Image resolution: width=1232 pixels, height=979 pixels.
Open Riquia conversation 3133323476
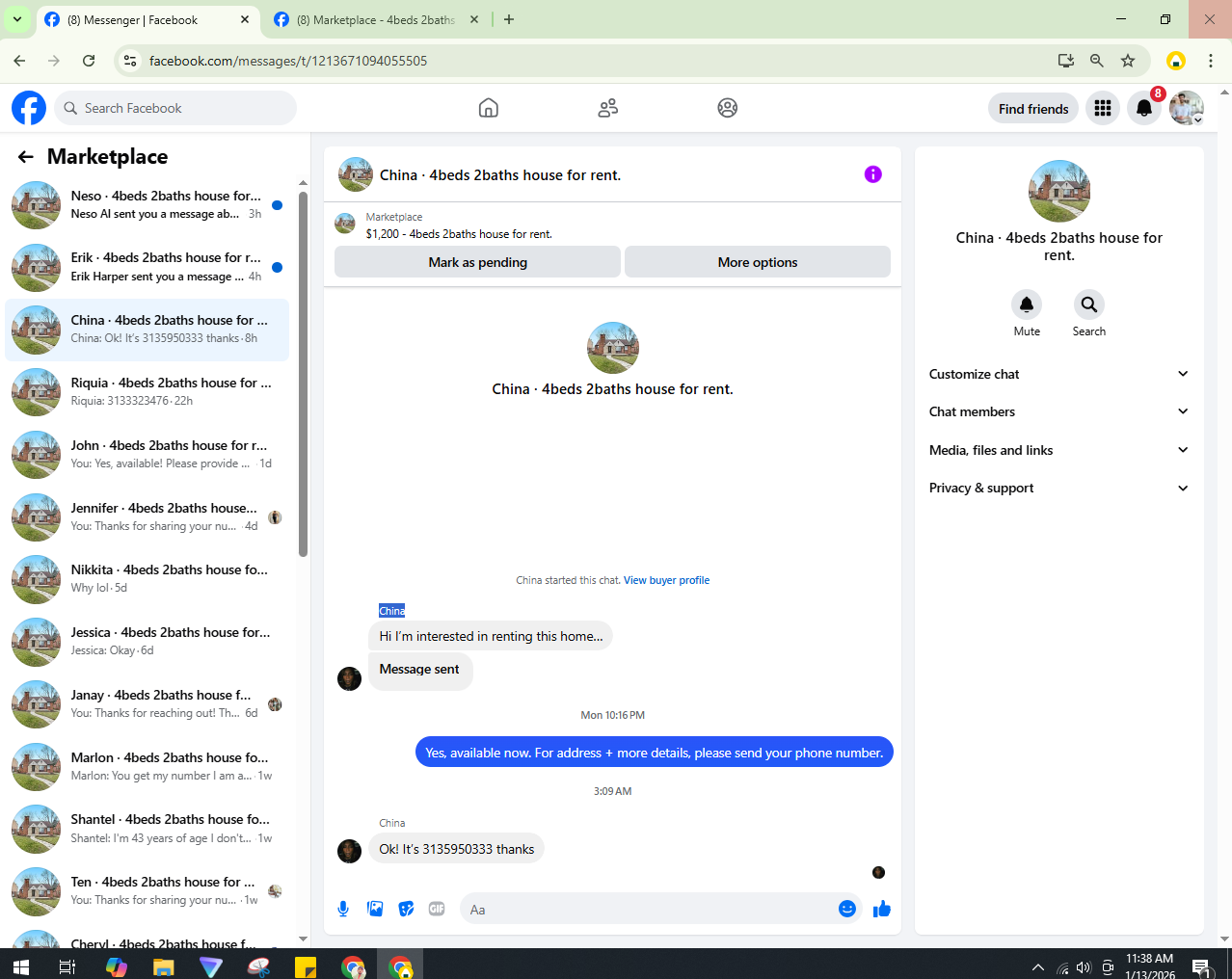tap(147, 392)
